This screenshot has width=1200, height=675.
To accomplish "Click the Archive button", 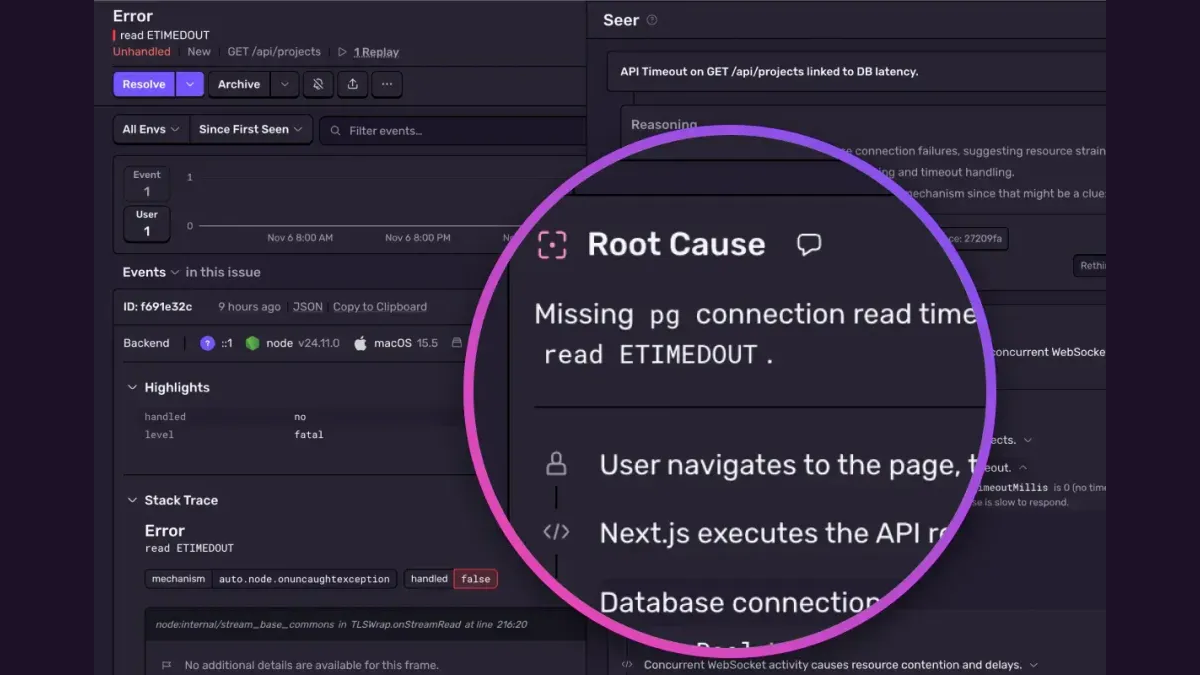I will [x=239, y=85].
